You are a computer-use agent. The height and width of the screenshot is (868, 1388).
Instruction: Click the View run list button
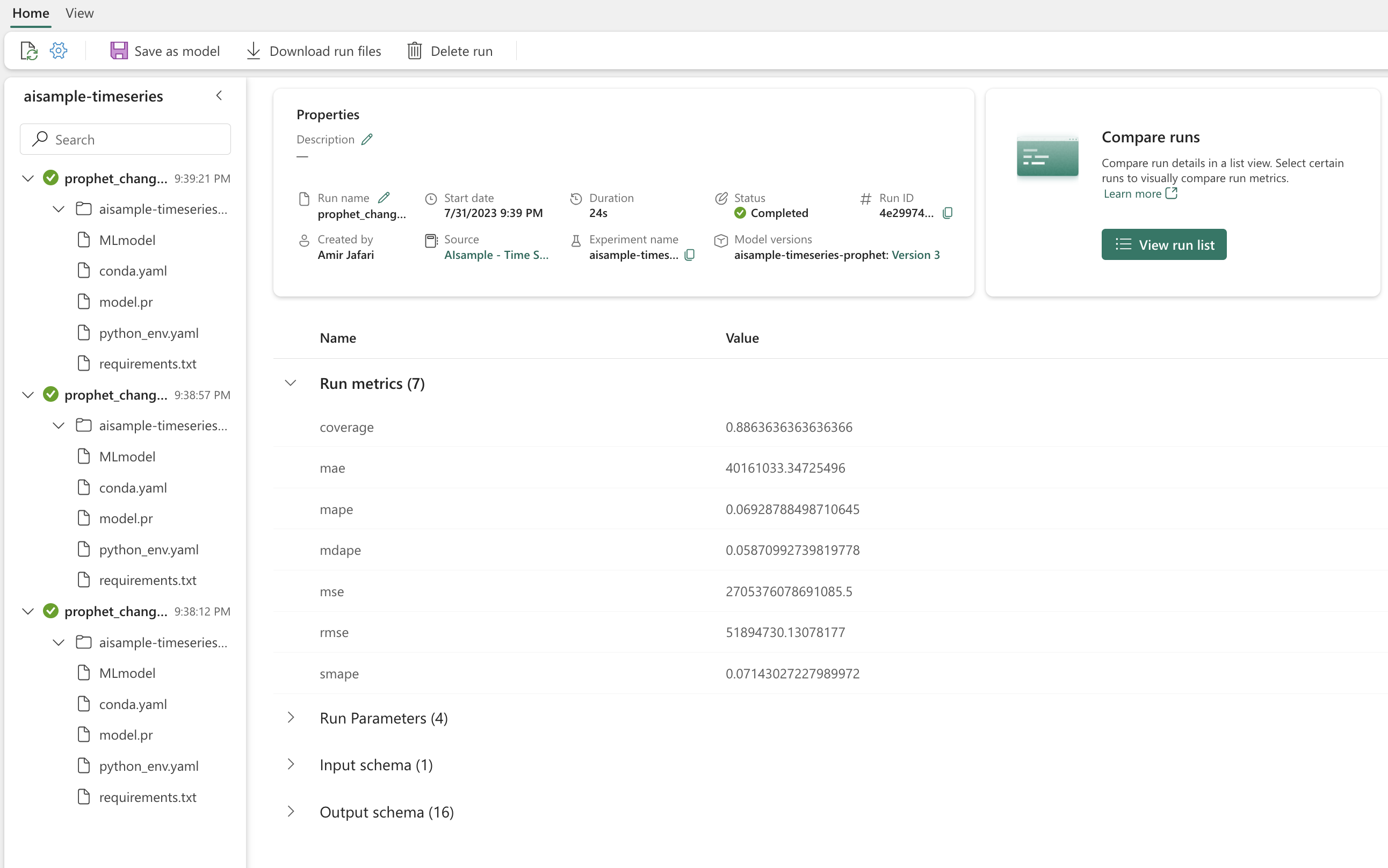(1164, 244)
